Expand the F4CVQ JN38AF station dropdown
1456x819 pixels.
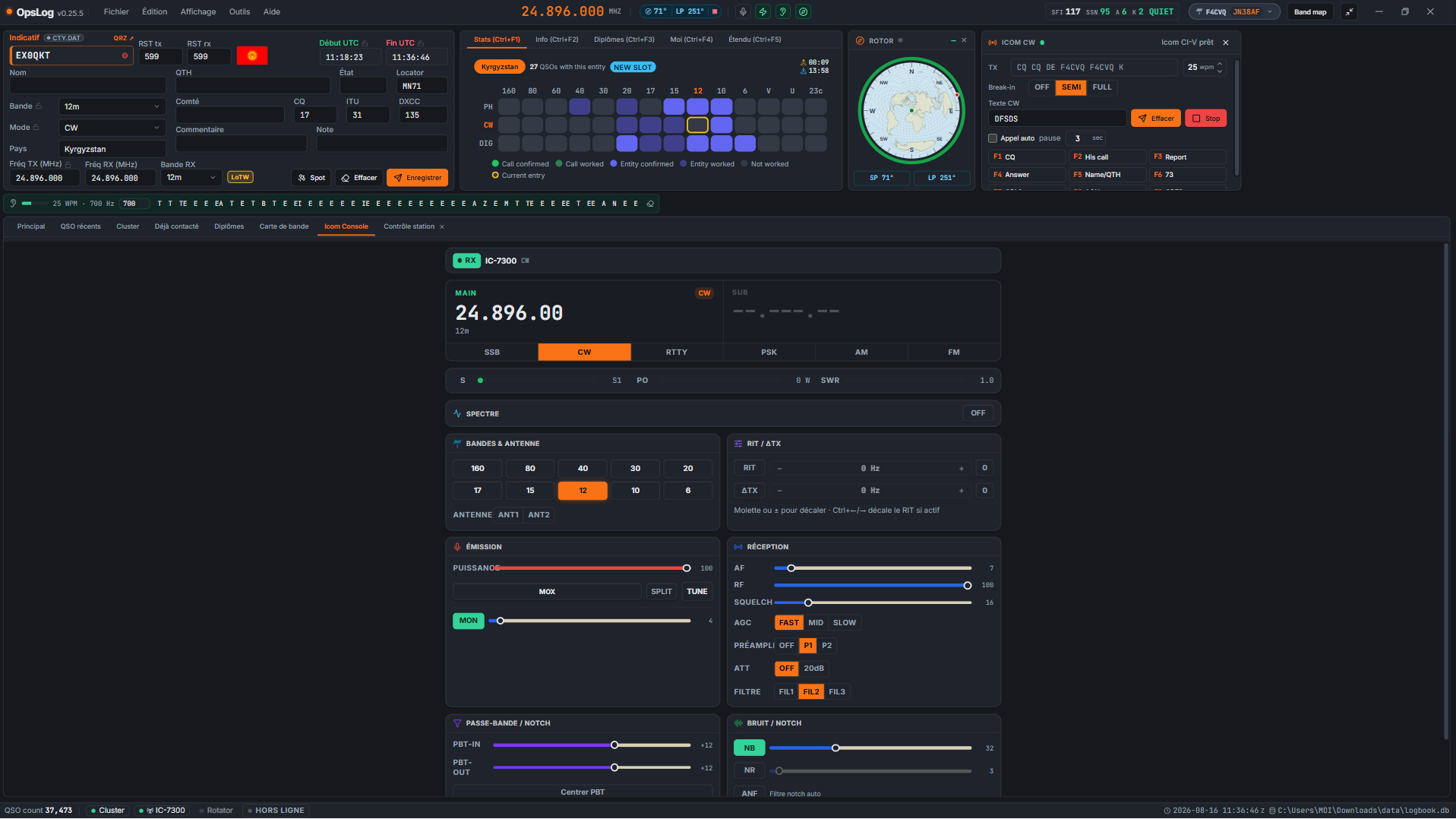[x=1233, y=11]
